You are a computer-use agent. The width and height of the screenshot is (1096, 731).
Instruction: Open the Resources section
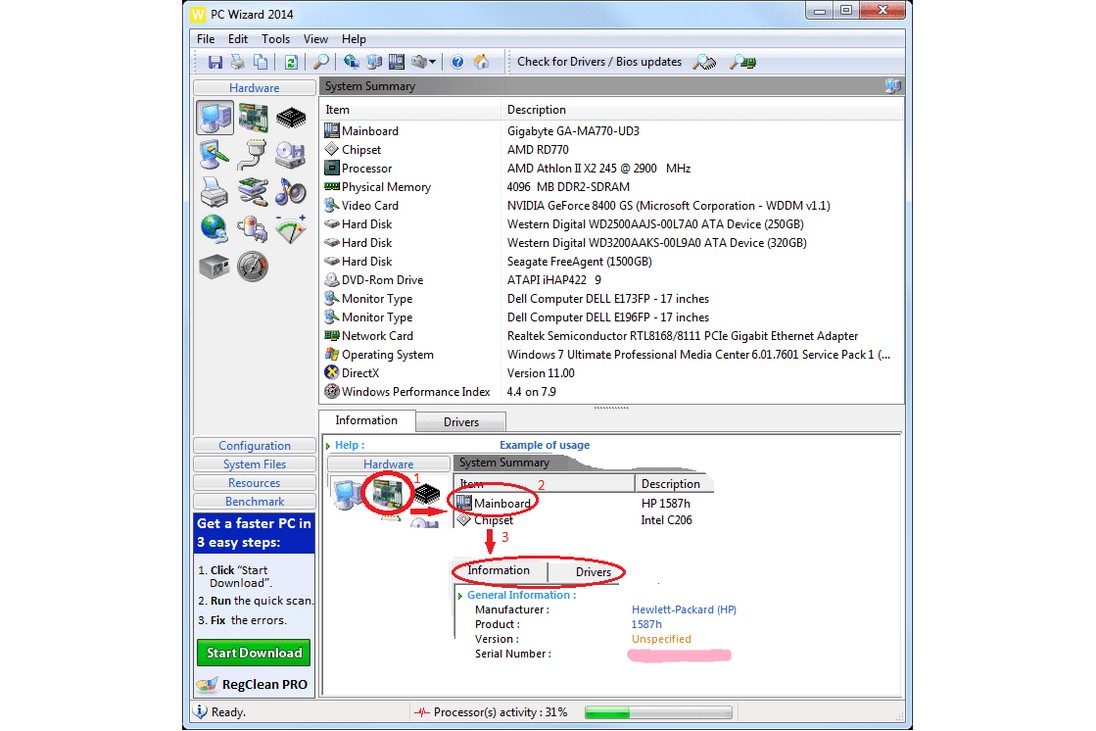coord(254,483)
